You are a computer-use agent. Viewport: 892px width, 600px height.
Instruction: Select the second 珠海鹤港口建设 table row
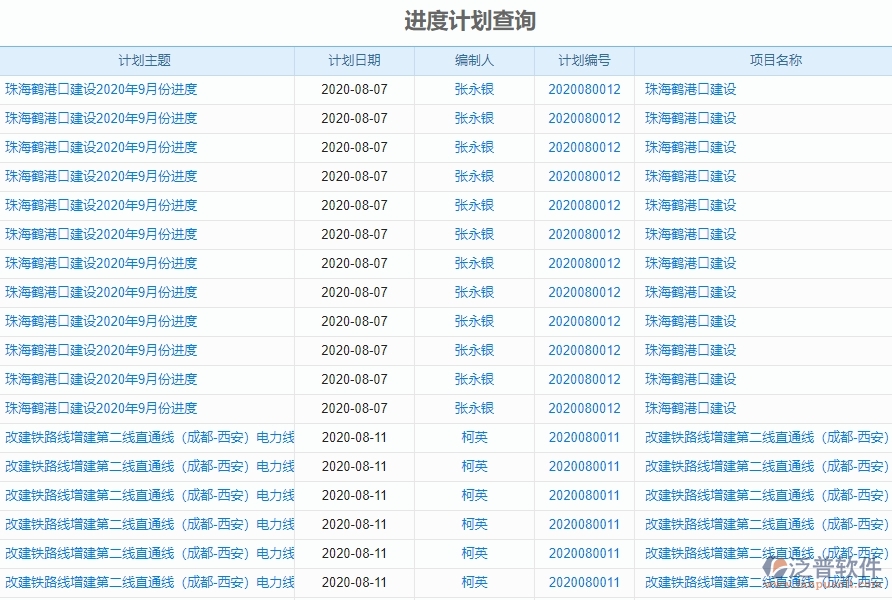pos(100,117)
